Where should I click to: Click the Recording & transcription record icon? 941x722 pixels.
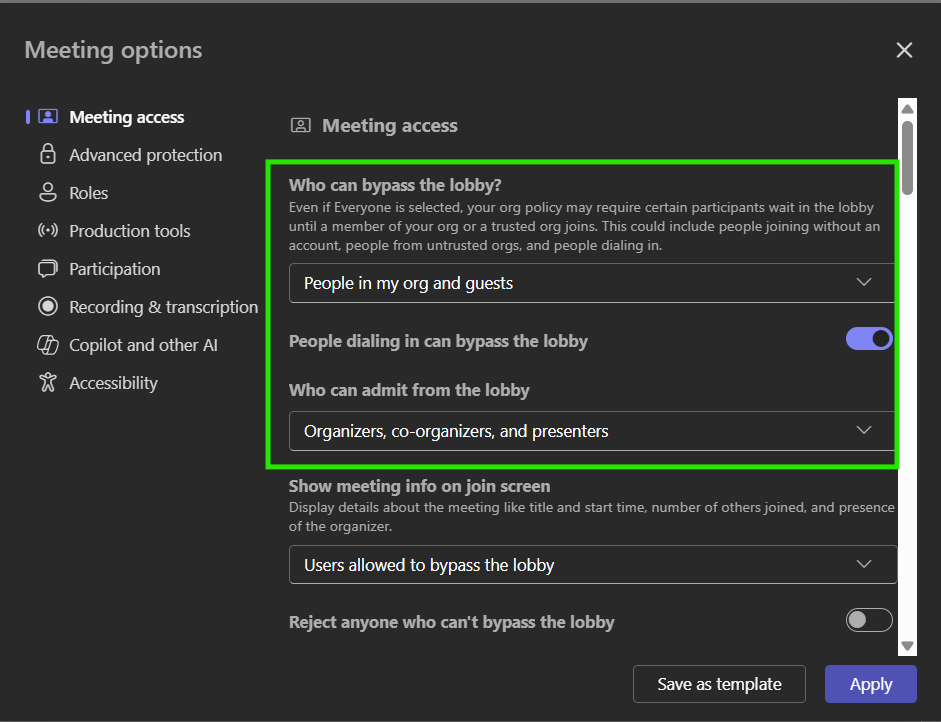point(48,307)
